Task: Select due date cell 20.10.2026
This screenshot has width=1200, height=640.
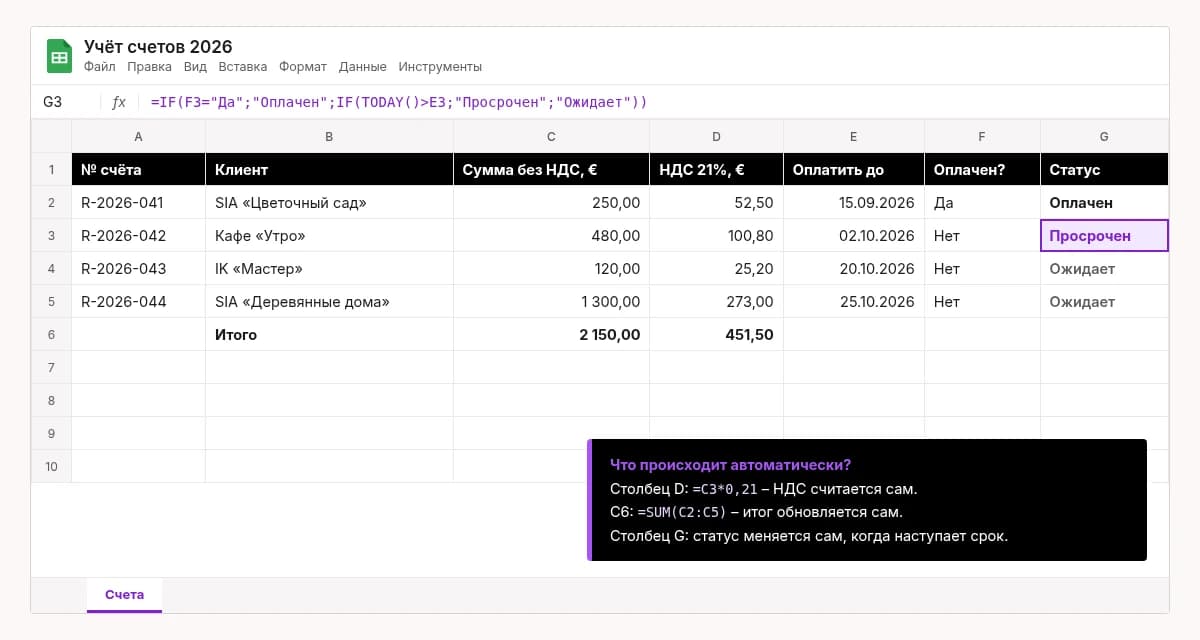Action: 853,269
